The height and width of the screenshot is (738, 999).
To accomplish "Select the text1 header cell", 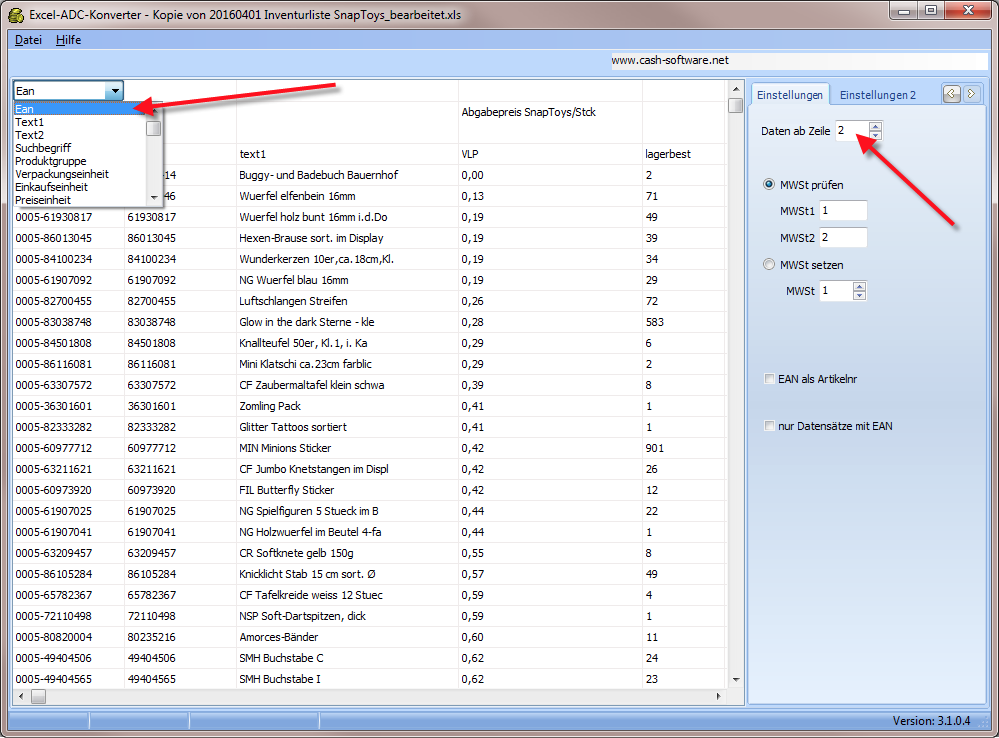I will [347, 154].
